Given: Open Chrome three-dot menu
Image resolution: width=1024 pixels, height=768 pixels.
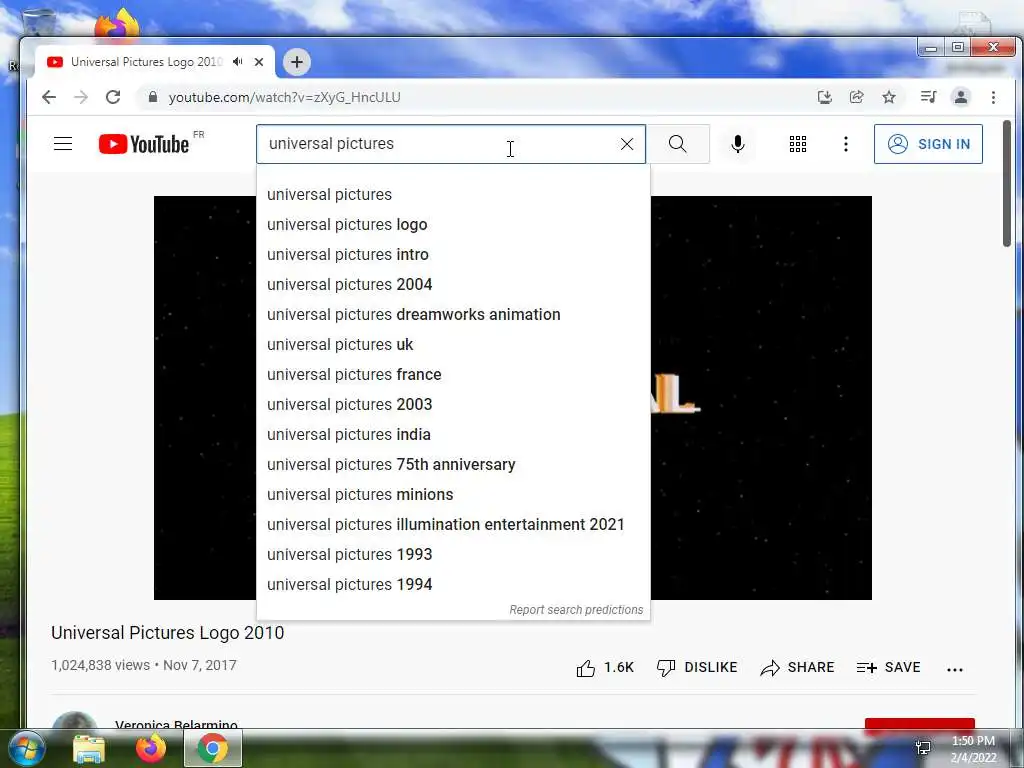Looking at the screenshot, I should point(993,97).
